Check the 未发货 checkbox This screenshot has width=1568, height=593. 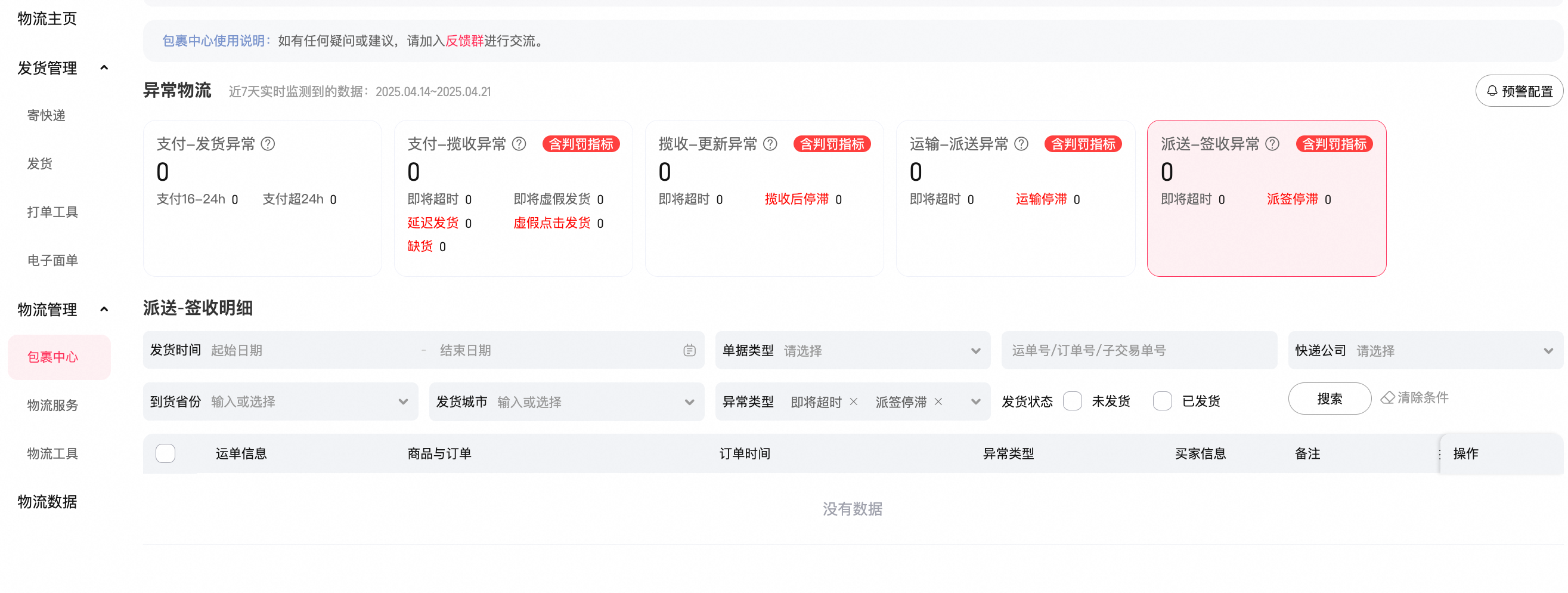[x=1072, y=401]
